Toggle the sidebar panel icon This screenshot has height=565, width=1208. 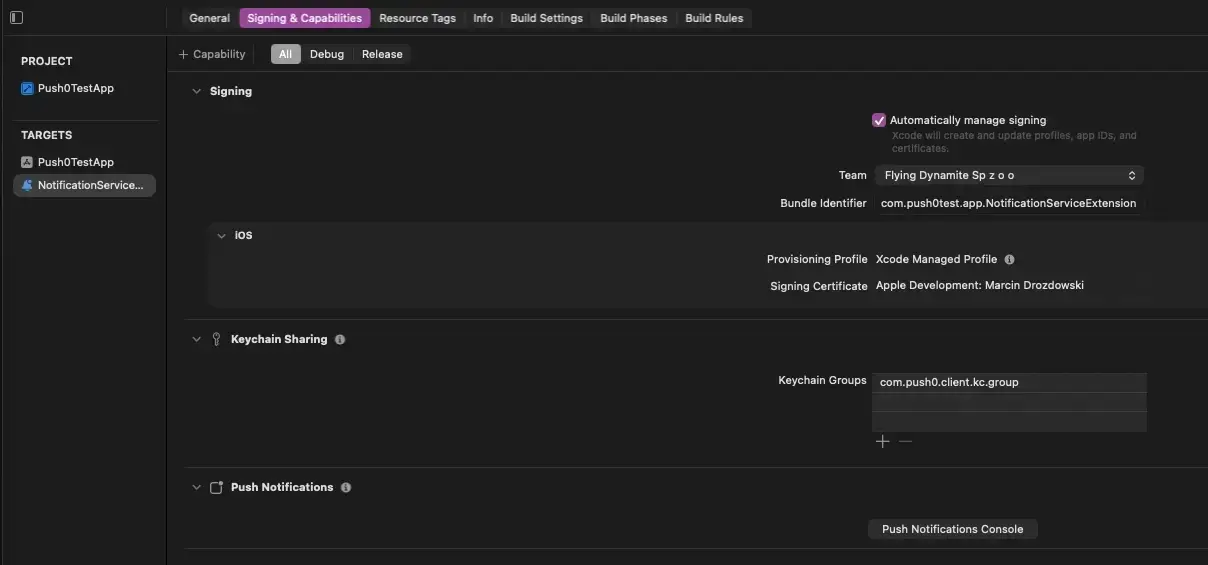click(x=16, y=18)
